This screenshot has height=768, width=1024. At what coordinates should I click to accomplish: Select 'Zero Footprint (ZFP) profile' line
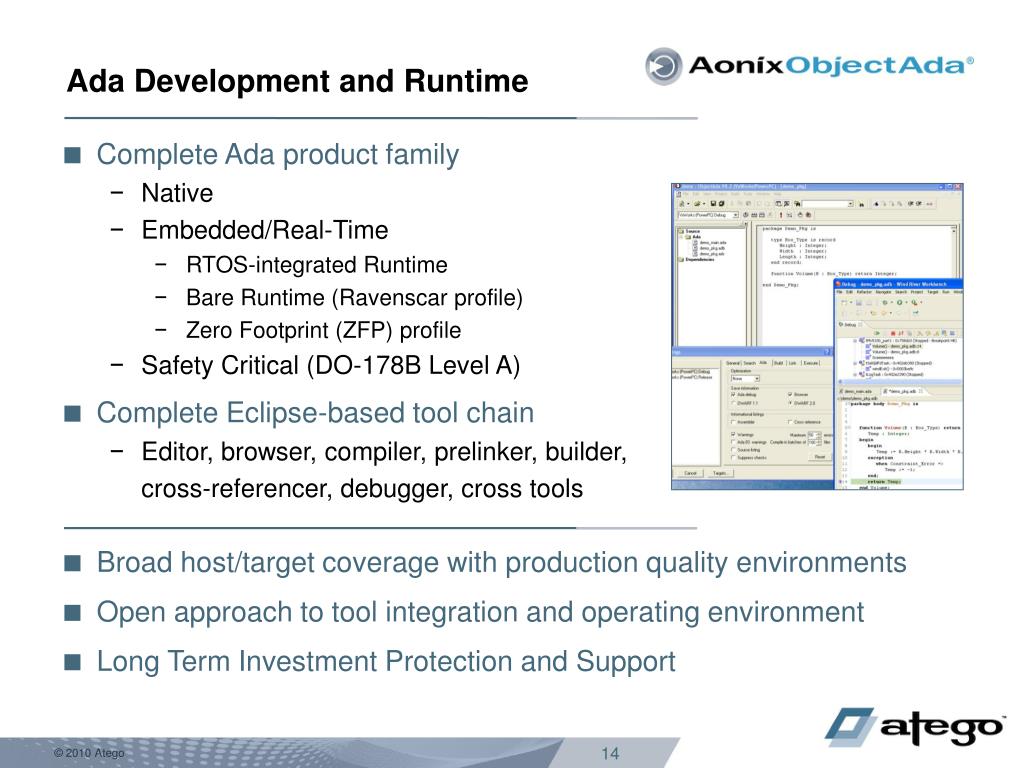323,330
